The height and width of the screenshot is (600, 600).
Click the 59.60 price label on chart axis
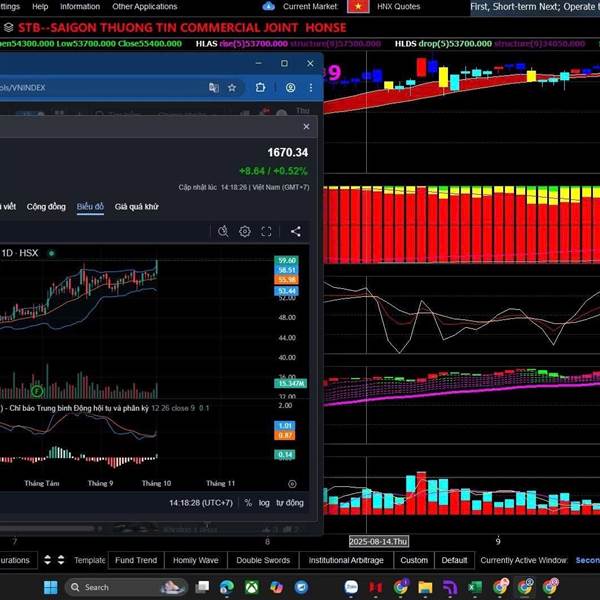287,261
